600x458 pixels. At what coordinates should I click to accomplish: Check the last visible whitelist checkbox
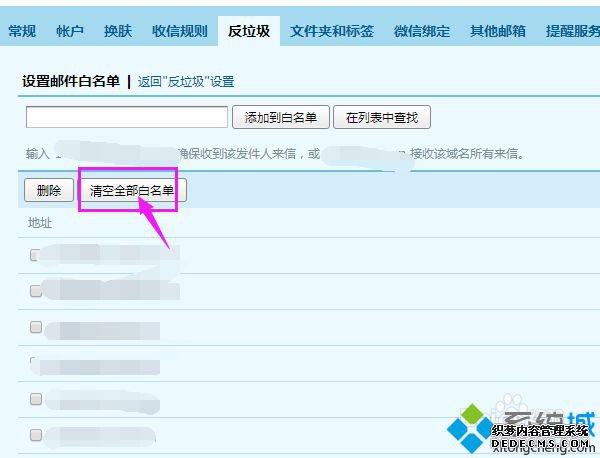pos(36,435)
